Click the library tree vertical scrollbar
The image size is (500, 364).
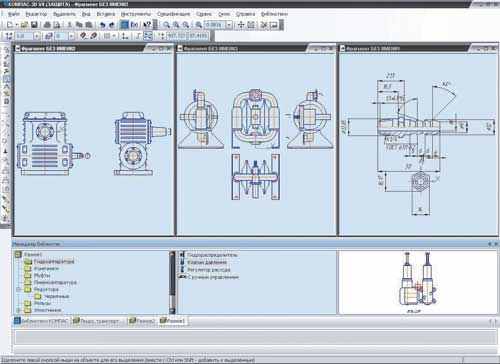coord(172,282)
